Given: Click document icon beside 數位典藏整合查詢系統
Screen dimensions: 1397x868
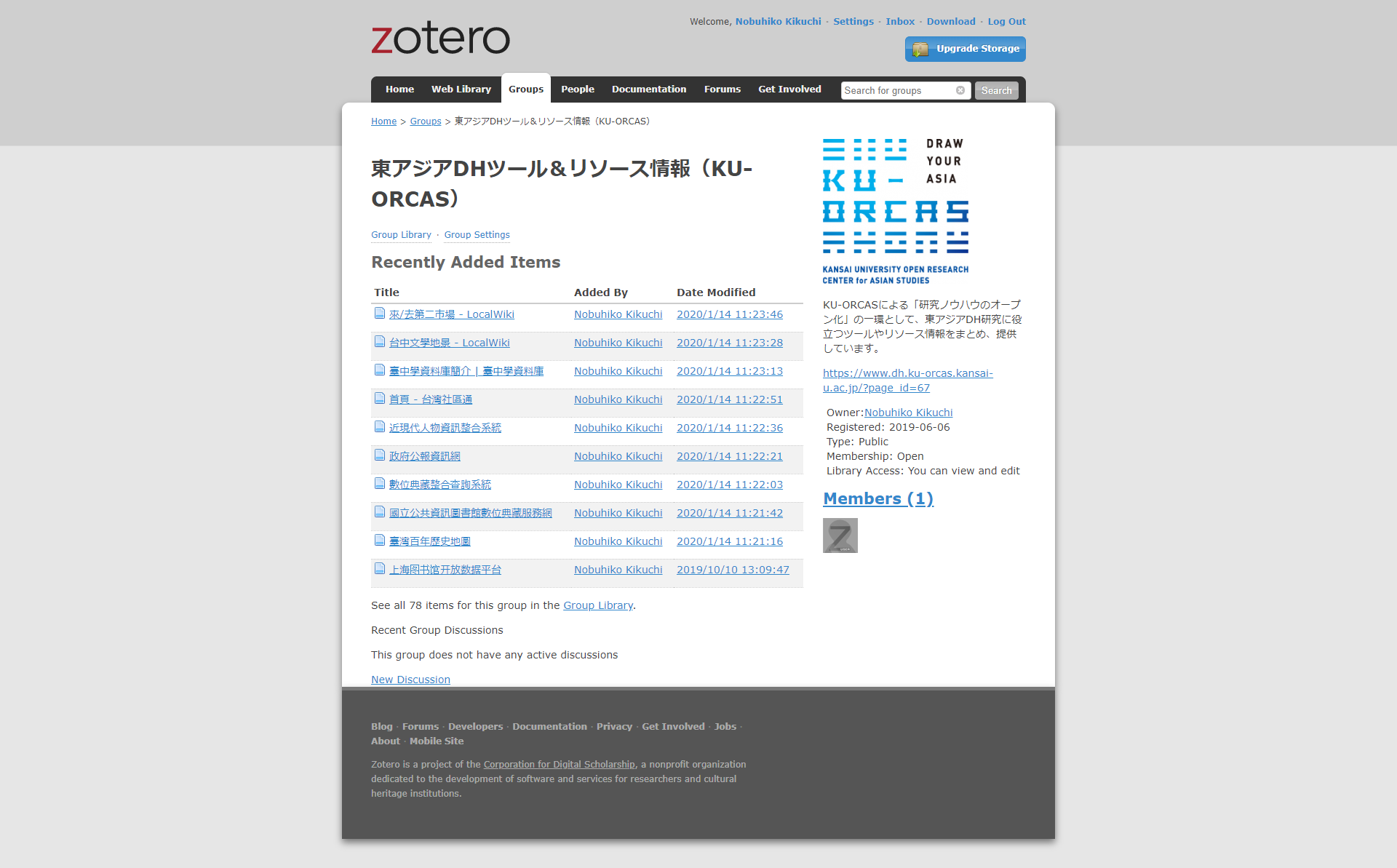Looking at the screenshot, I should [380, 484].
